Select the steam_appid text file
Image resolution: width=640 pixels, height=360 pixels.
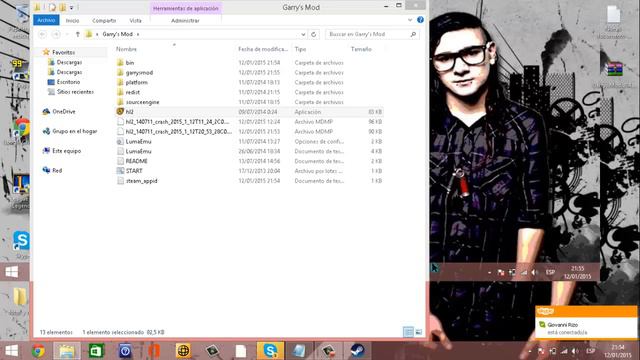click(x=250, y=180)
